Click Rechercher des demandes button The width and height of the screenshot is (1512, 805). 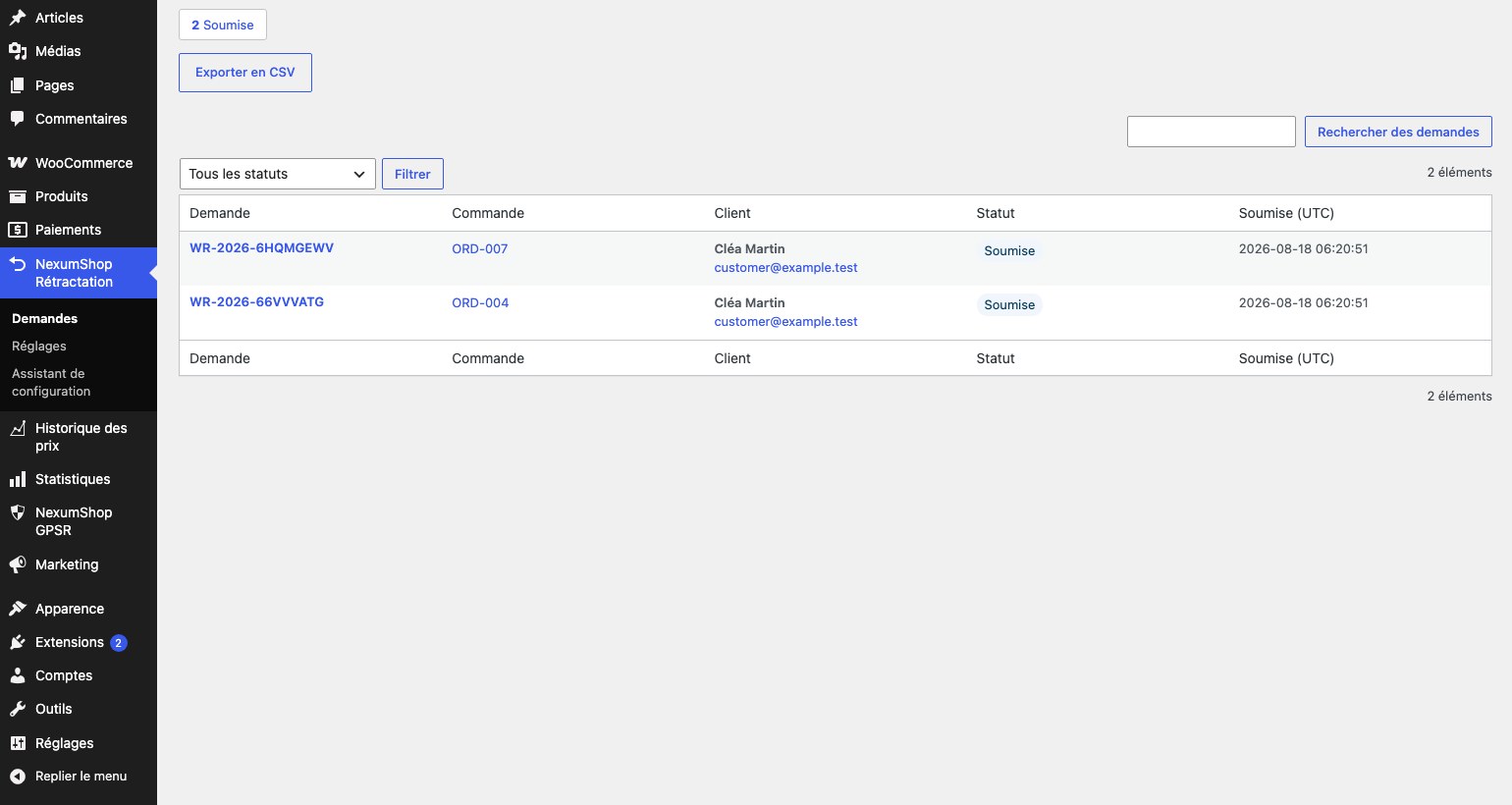[x=1398, y=132]
